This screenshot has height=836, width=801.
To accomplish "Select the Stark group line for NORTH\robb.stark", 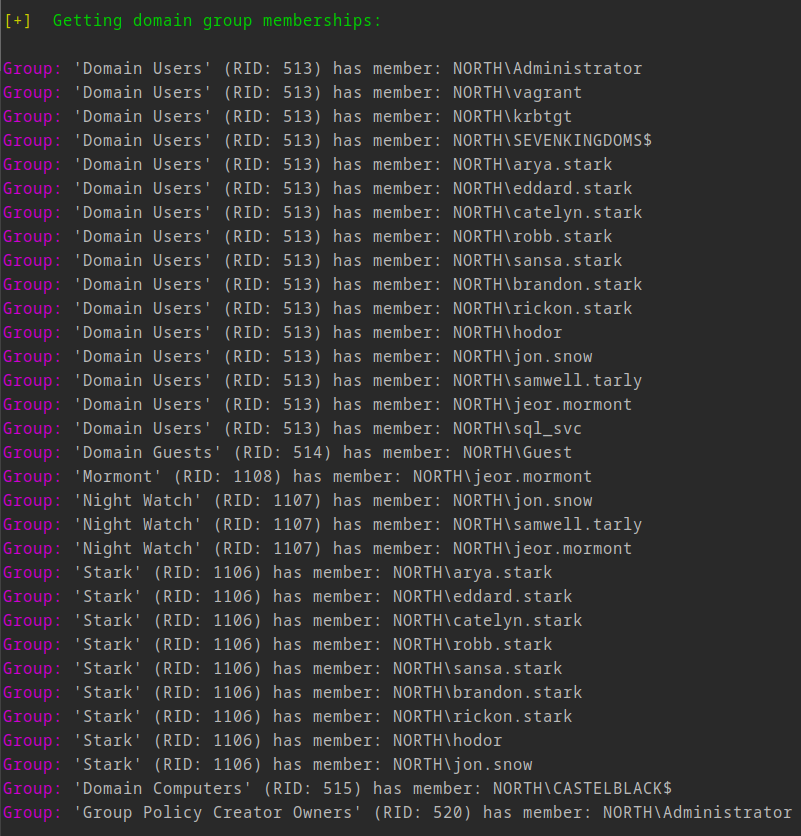I will pyautogui.click(x=278, y=645).
